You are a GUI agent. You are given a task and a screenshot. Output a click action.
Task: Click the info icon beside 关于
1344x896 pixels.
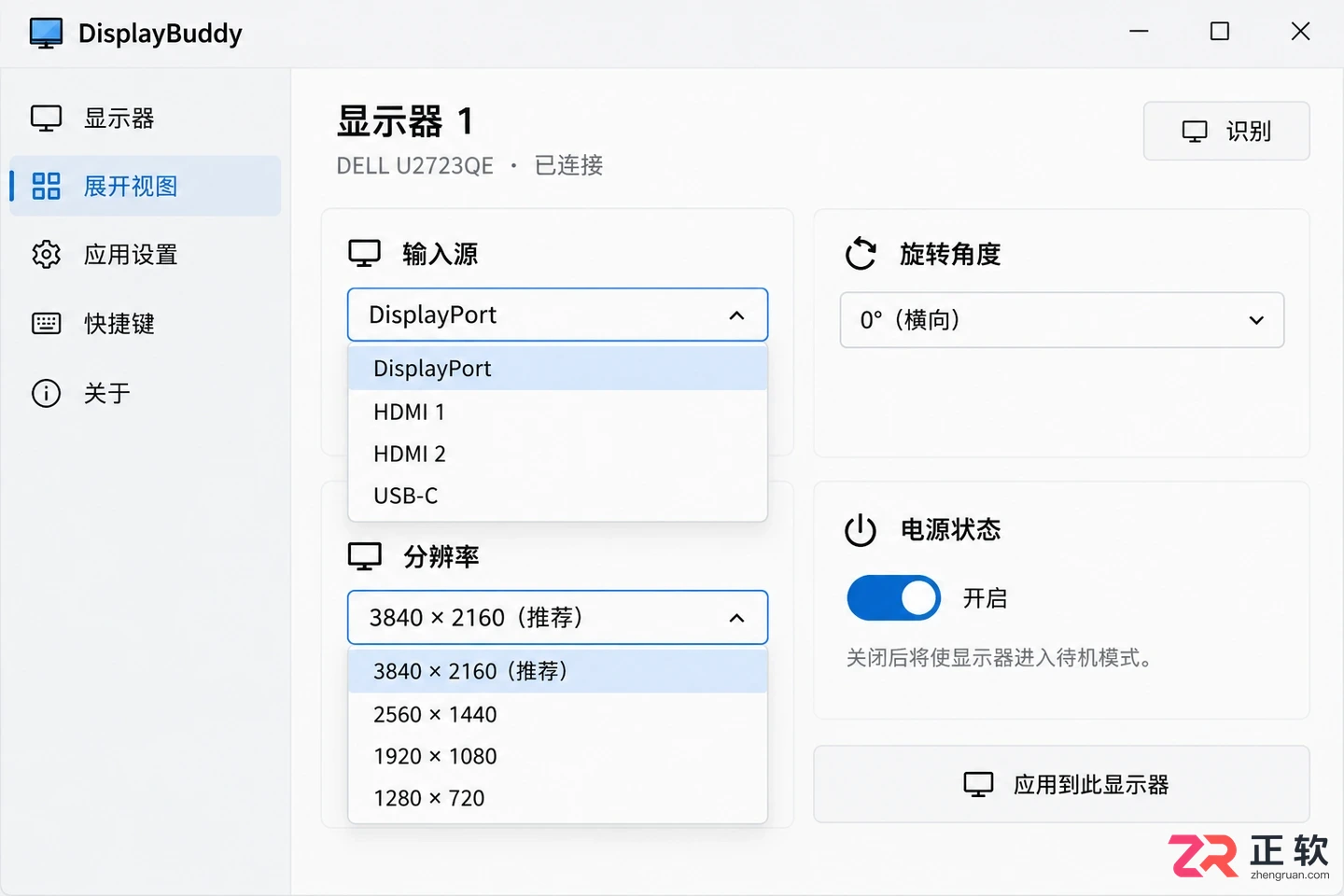46,393
